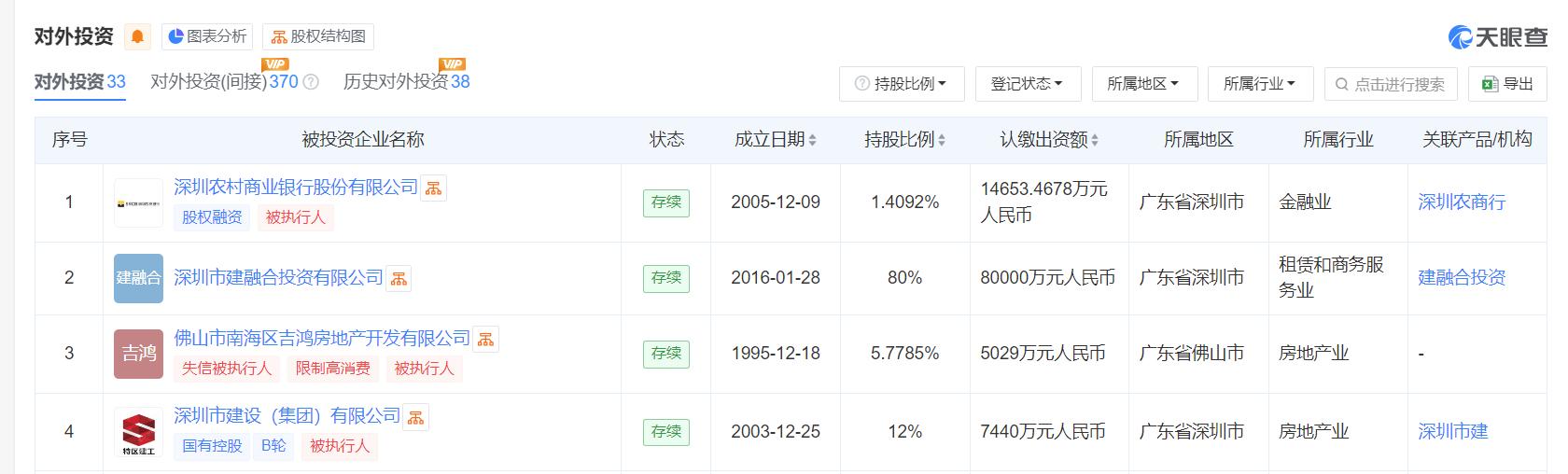This screenshot has height=474, width=1568.
Task: Click 深圳农村商业银行 company logo thumbnail
Action: coord(138,202)
